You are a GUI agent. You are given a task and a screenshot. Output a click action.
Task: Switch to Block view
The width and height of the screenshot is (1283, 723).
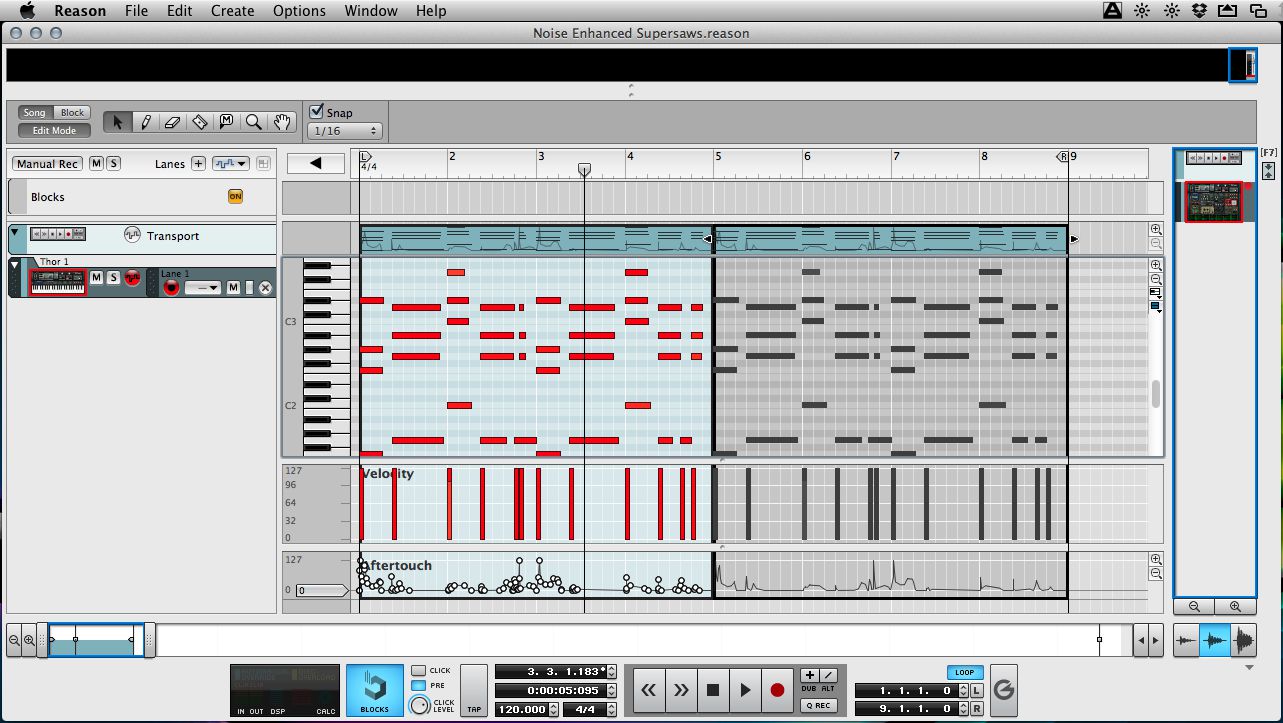coord(73,113)
